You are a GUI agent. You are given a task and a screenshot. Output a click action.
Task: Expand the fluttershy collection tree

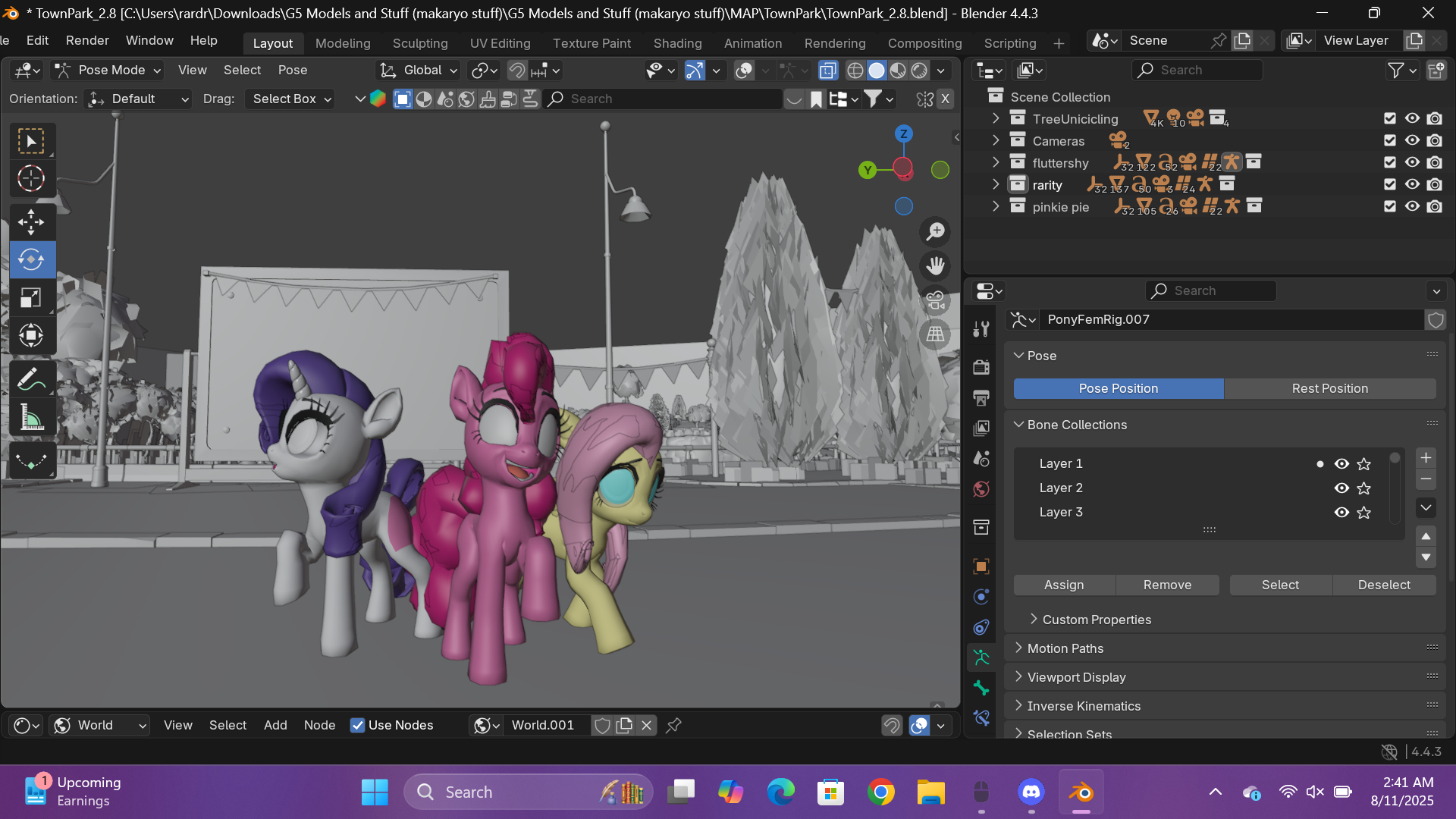996,163
